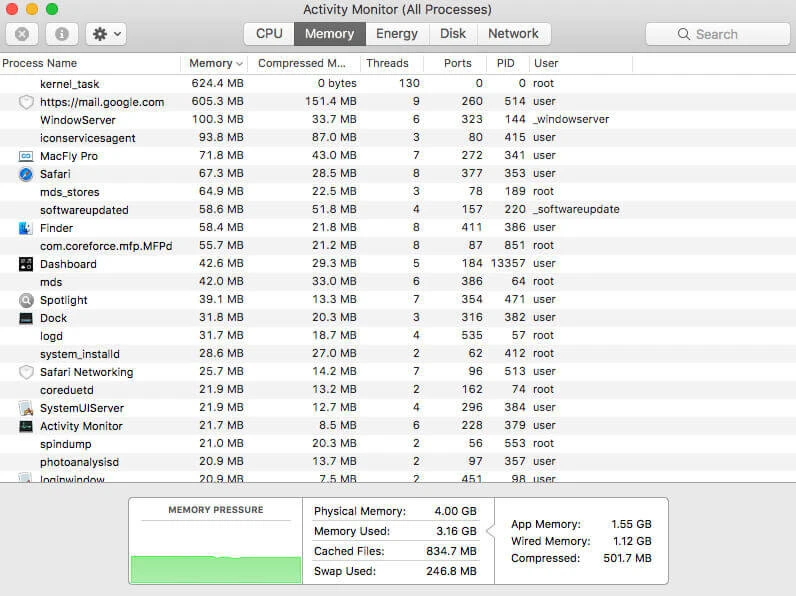This screenshot has height=596, width=796.
Task: Switch to the Energy tab
Action: [397, 34]
